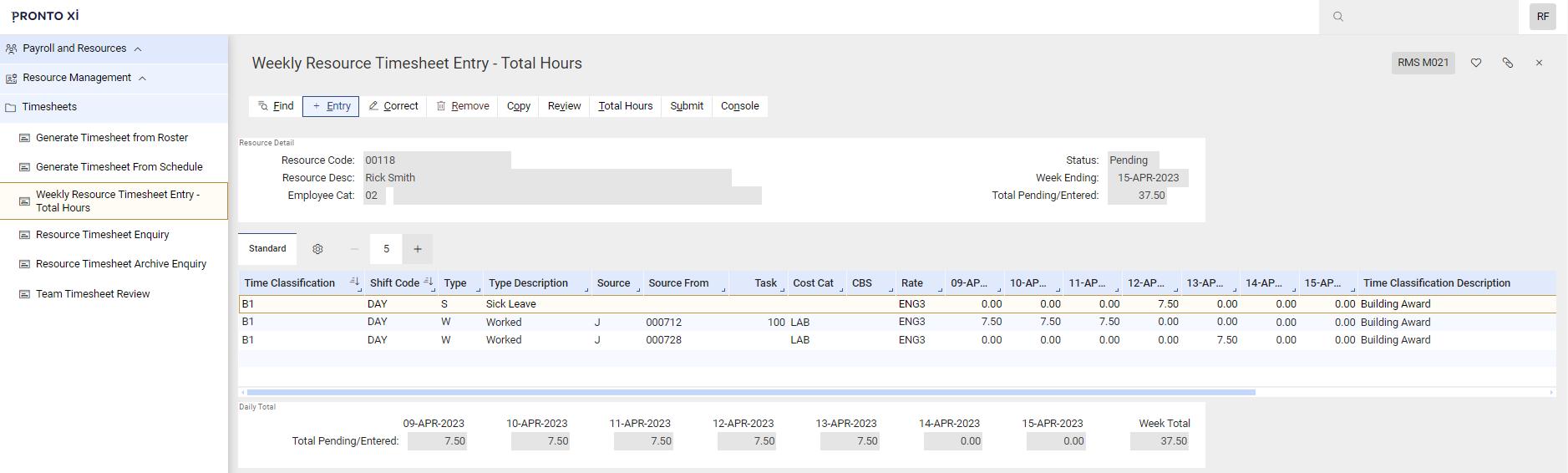This screenshot has width=1568, height=473.
Task: Open Resource Timesheet Enquiry menu item
Action: pos(102,235)
